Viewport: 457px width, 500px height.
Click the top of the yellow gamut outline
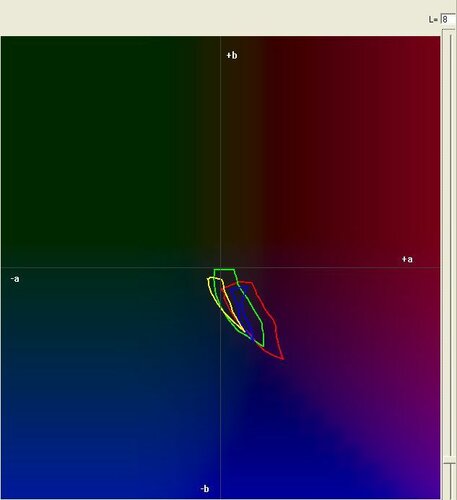click(x=212, y=278)
